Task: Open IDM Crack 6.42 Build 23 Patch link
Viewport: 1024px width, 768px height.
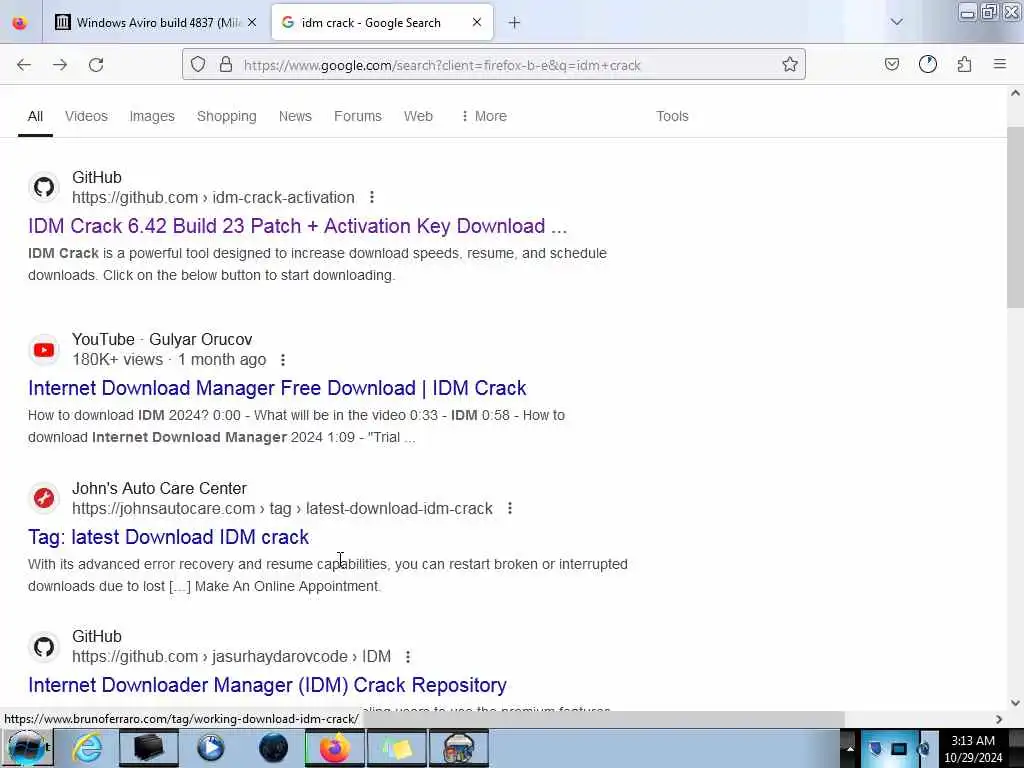Action: (x=297, y=226)
